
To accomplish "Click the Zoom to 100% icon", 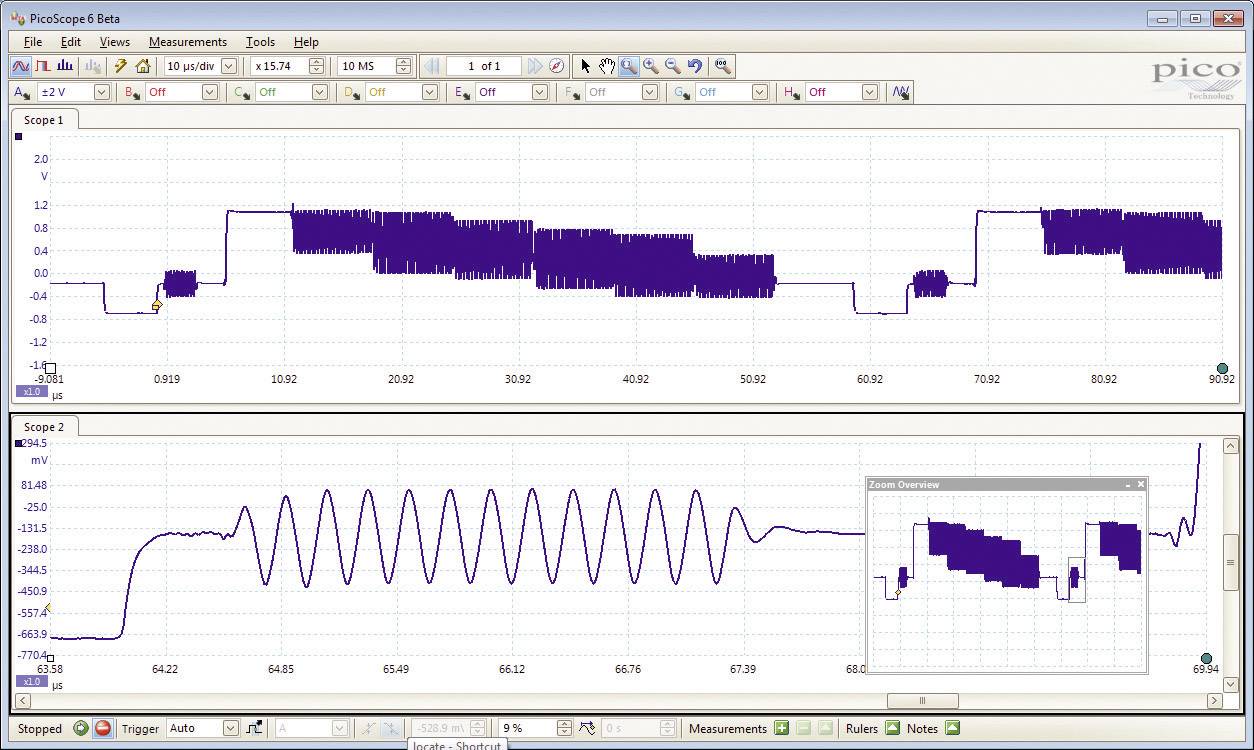I will pos(722,66).
